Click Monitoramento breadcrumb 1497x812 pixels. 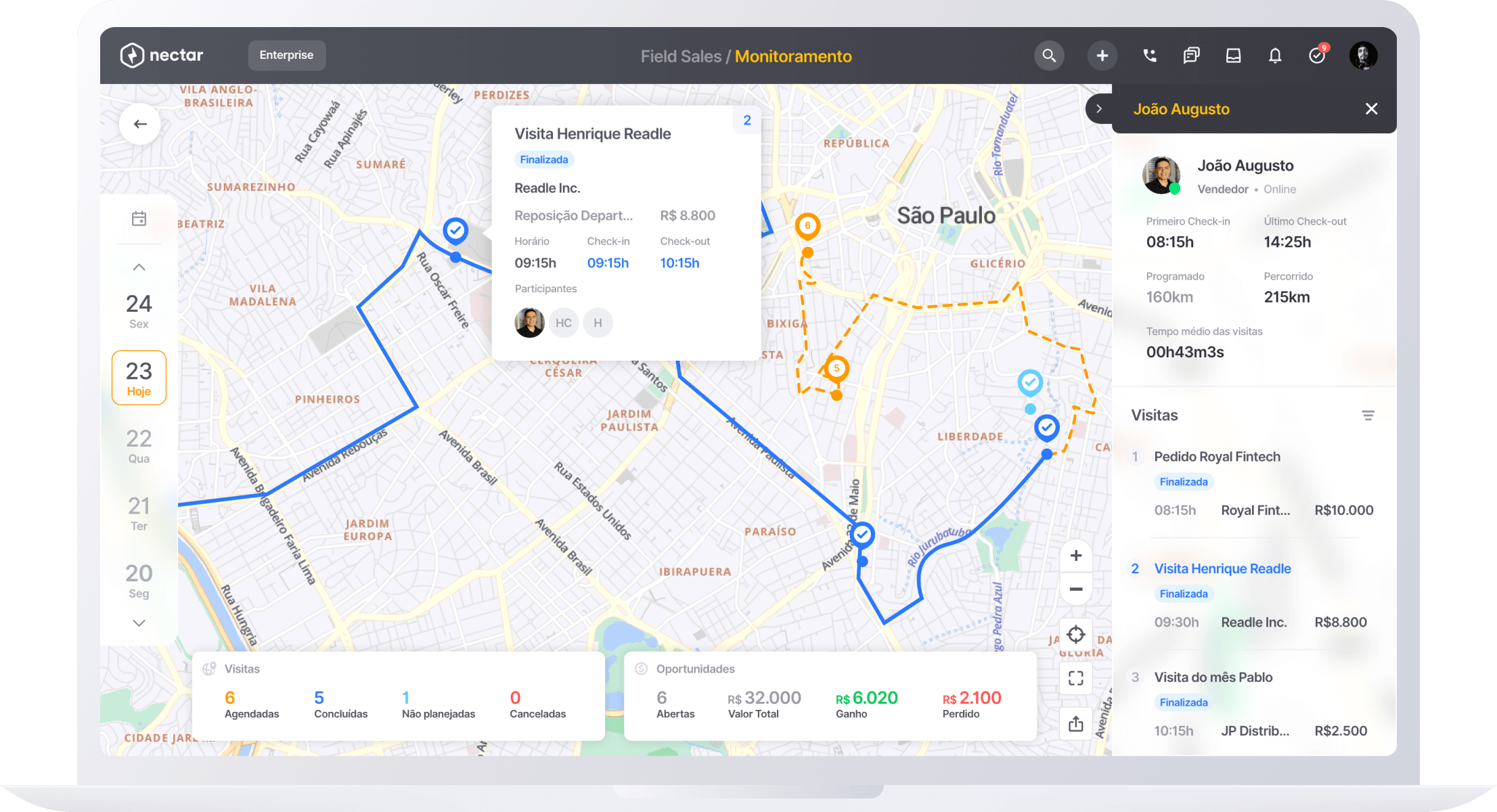[793, 56]
